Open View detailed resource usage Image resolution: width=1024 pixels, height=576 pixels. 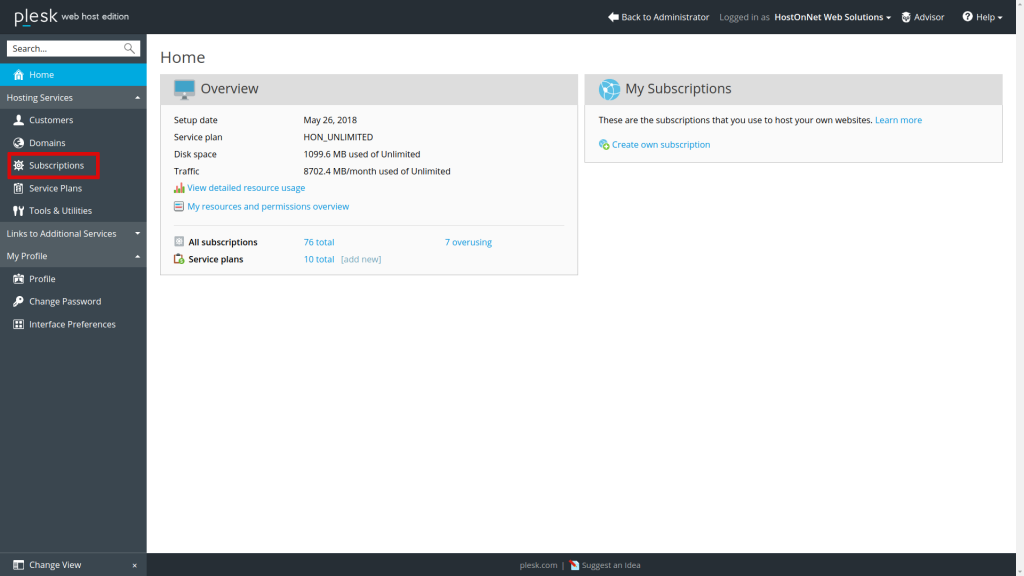[246, 188]
